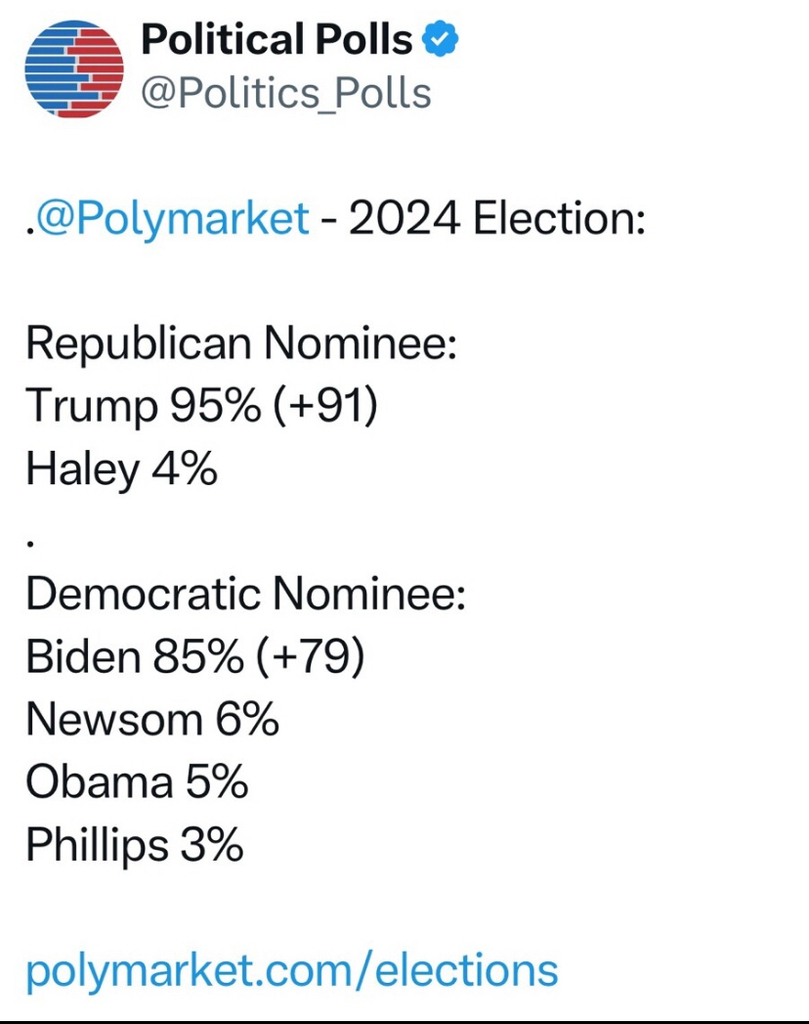Screen dimensions: 809x1024
Task: Click the blue half of the avatar logo
Action: [45, 70]
